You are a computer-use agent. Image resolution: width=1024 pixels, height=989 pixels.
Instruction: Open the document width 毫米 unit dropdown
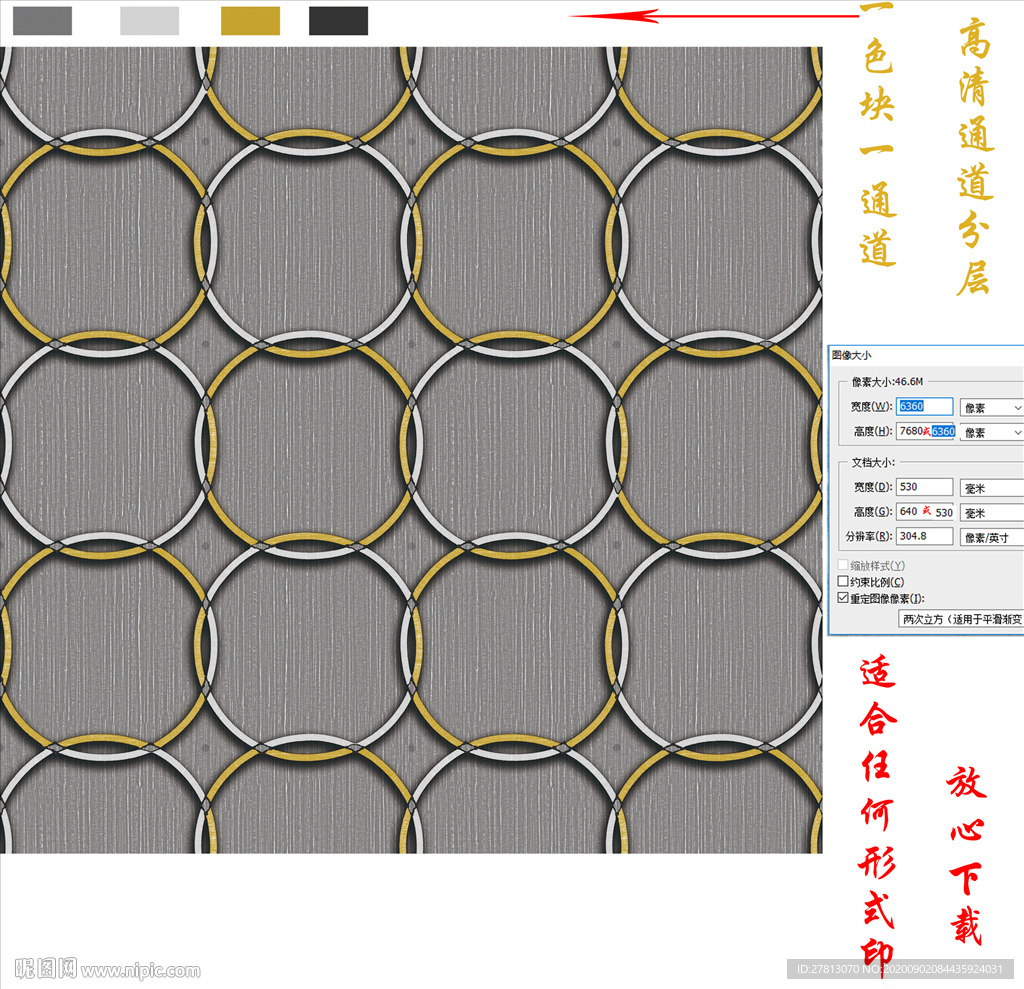[991, 488]
